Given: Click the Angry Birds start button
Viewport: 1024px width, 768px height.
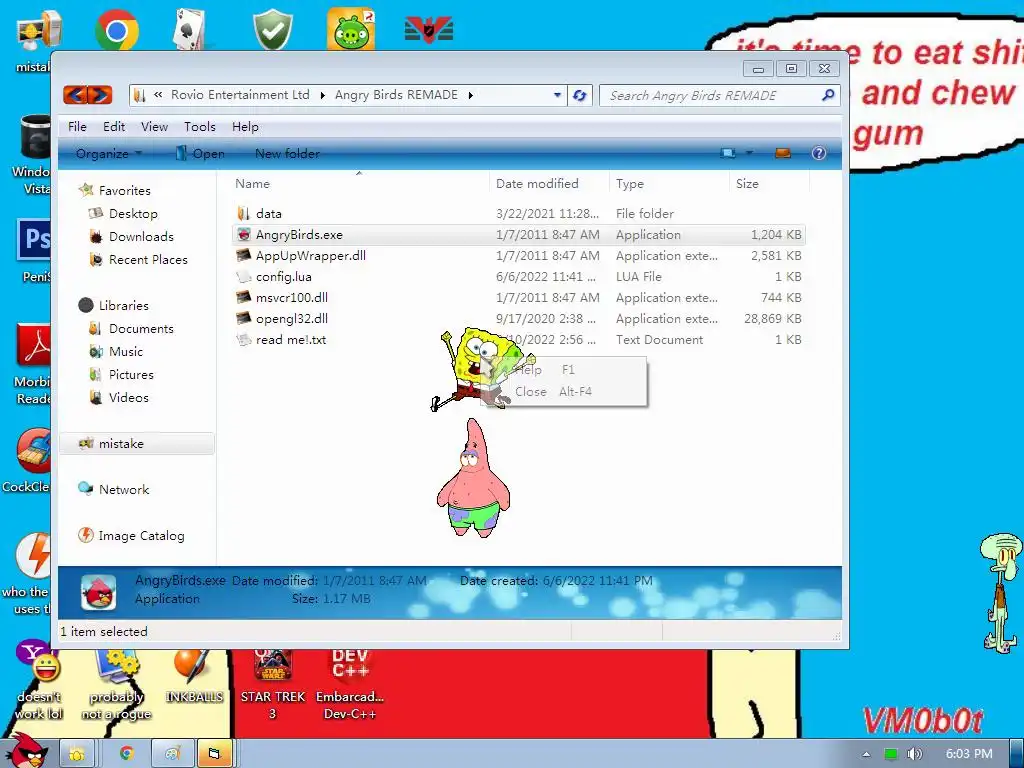Looking at the screenshot, I should pos(25,751).
